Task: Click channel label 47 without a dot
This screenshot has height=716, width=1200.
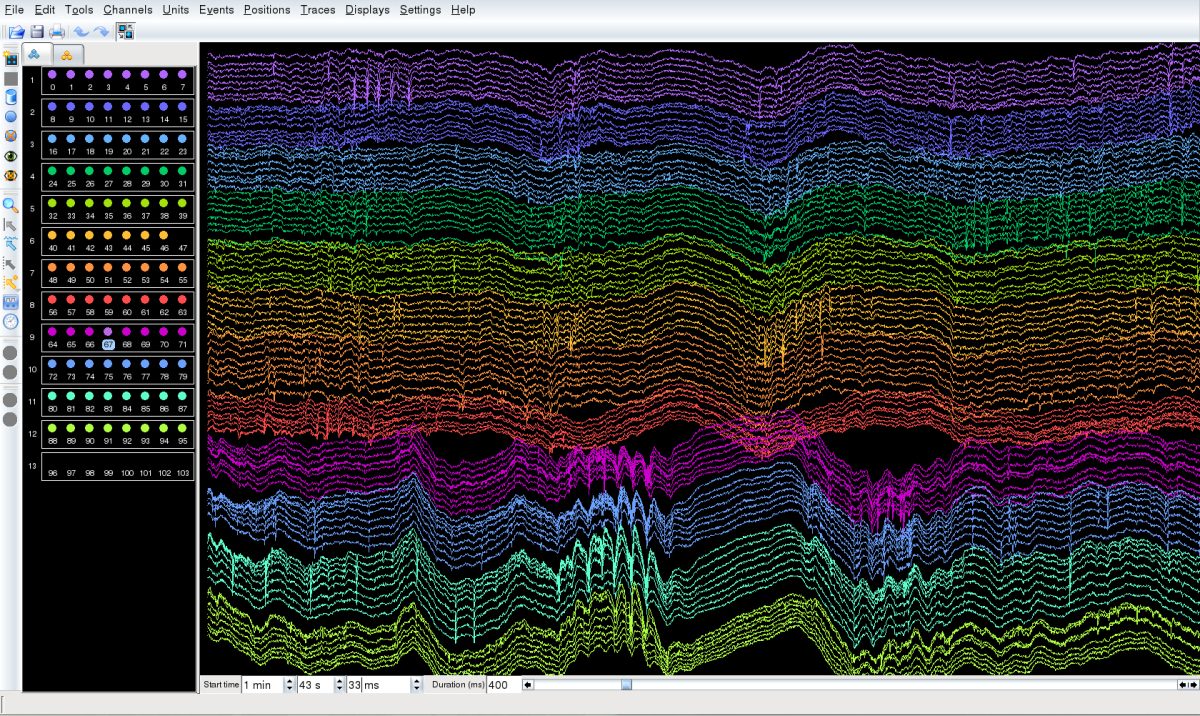Action: 183,248
